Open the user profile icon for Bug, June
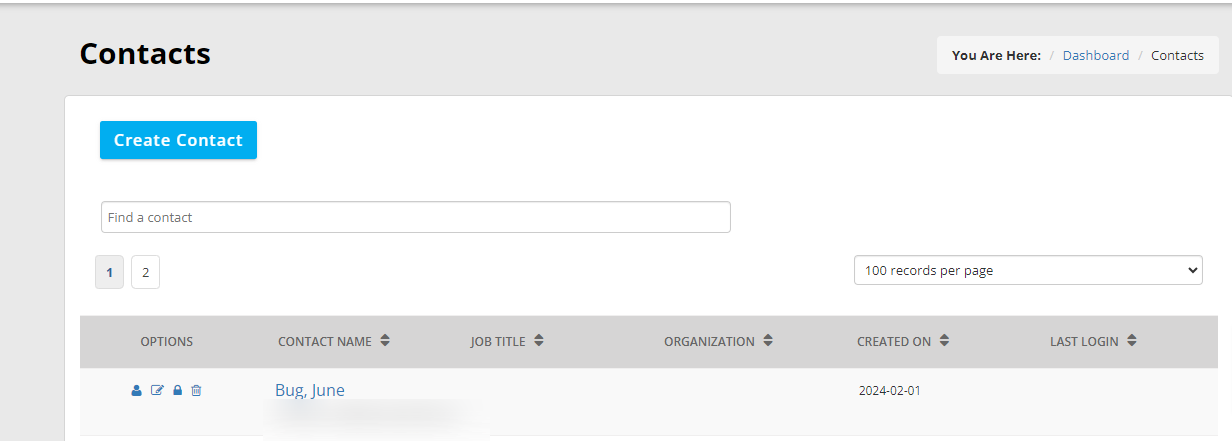The width and height of the screenshot is (1232, 441). tap(137, 390)
